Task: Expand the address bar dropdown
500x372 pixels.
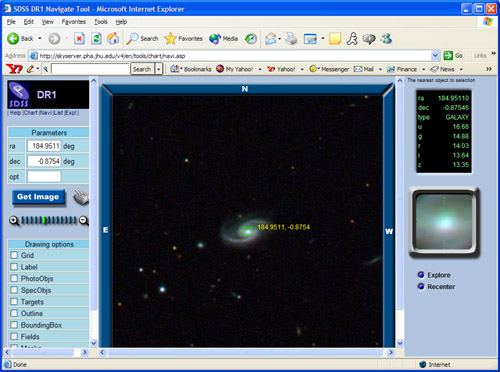Action: pos(435,55)
